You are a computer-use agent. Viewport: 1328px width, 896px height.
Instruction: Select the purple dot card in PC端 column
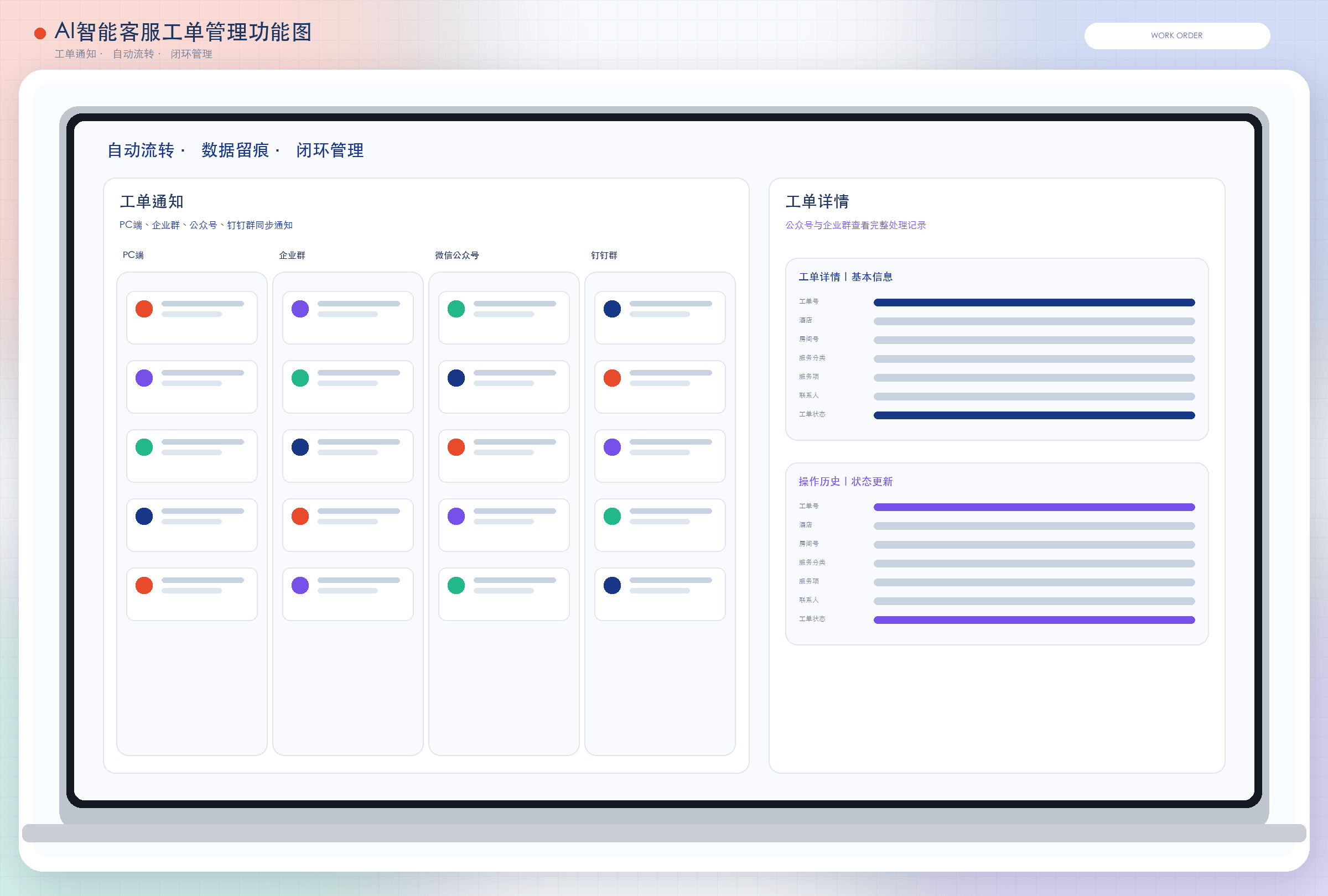[x=191, y=387]
